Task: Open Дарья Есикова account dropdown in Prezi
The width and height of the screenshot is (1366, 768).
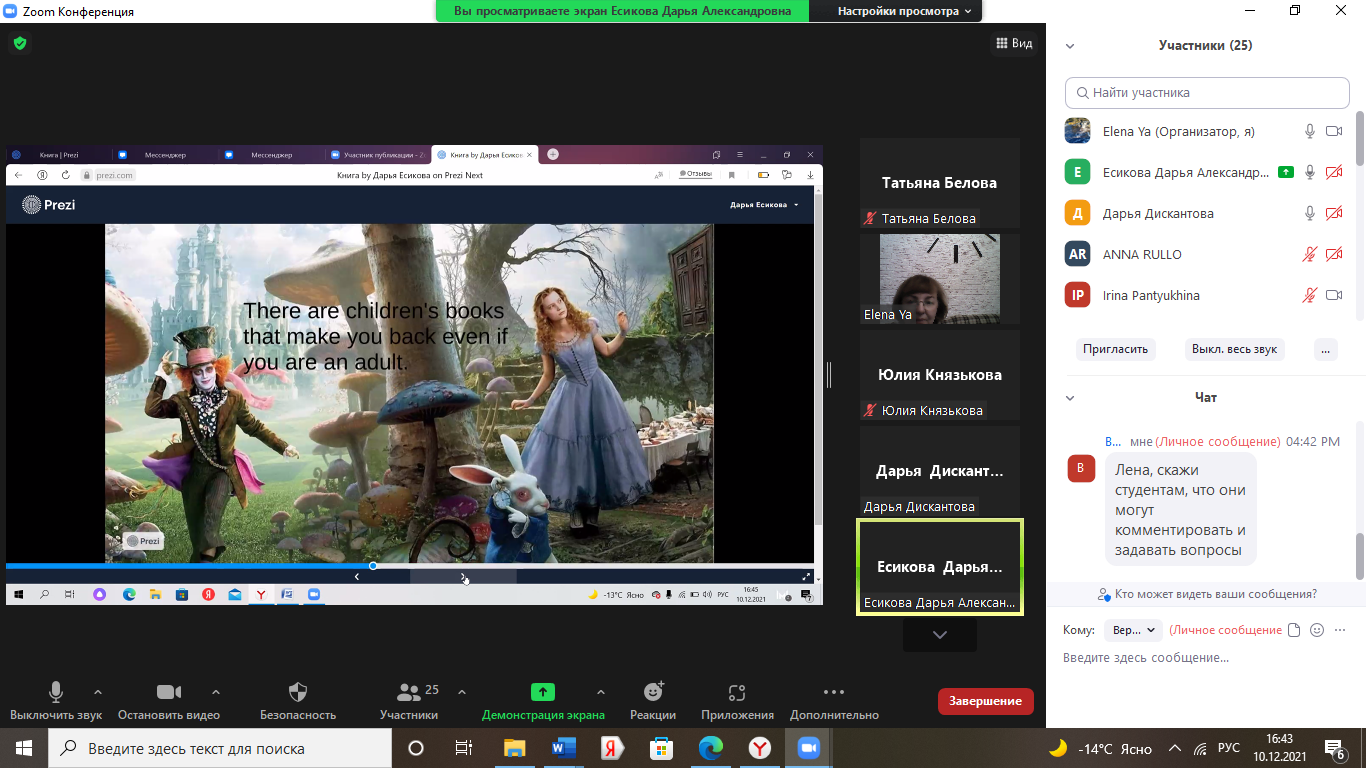Action: tap(764, 205)
